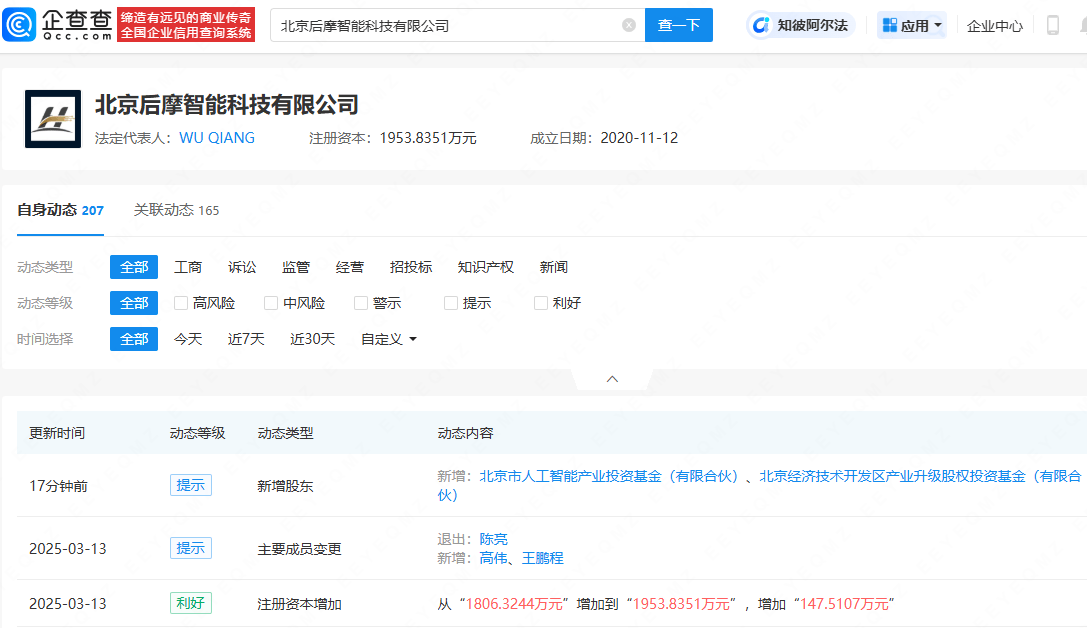This screenshot has width=1087, height=628.
Task: Click the founding date 2020-11-12
Action: point(639,138)
